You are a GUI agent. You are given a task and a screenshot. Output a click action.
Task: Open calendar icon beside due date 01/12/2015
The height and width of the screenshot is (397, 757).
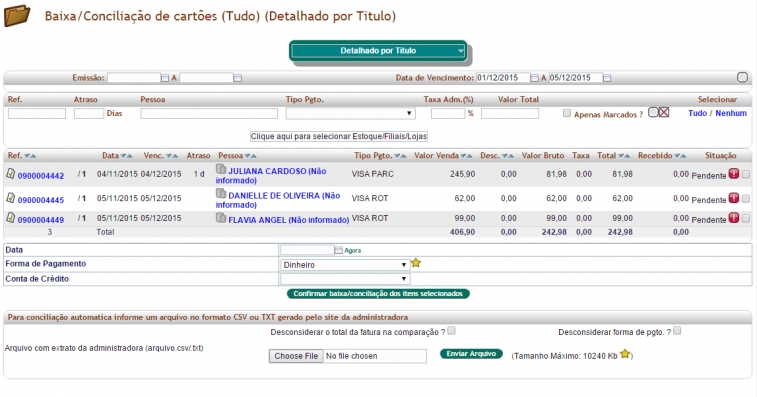534,78
